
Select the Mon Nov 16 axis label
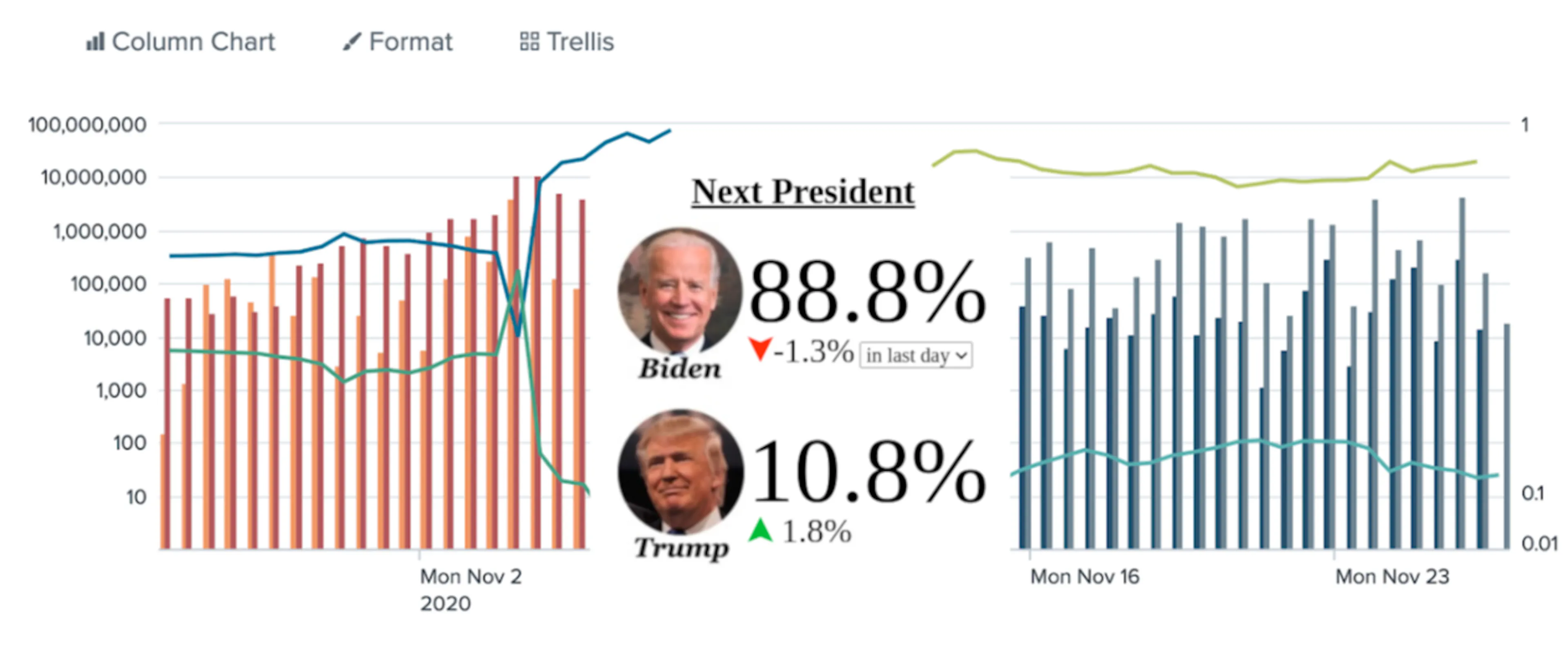pos(1085,576)
